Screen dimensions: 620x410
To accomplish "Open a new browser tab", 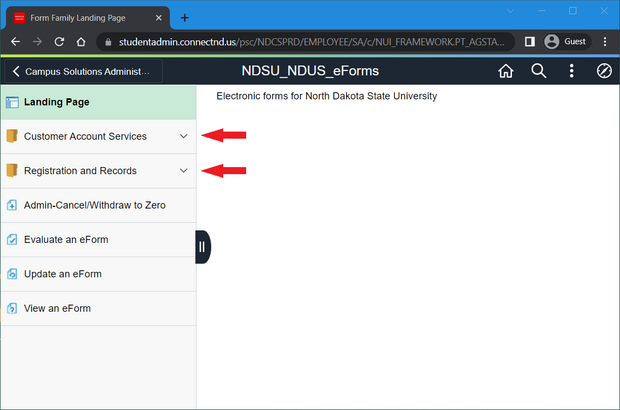I will 185,17.
